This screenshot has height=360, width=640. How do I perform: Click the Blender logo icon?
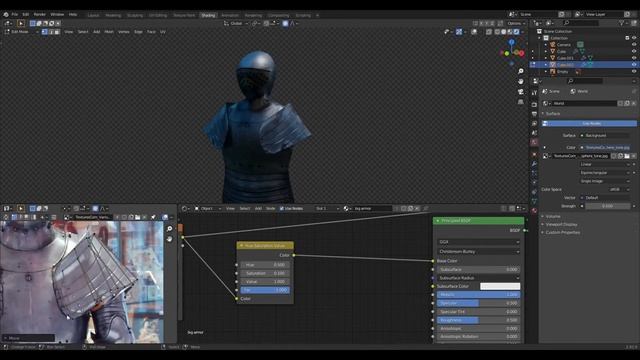[x=6, y=14]
